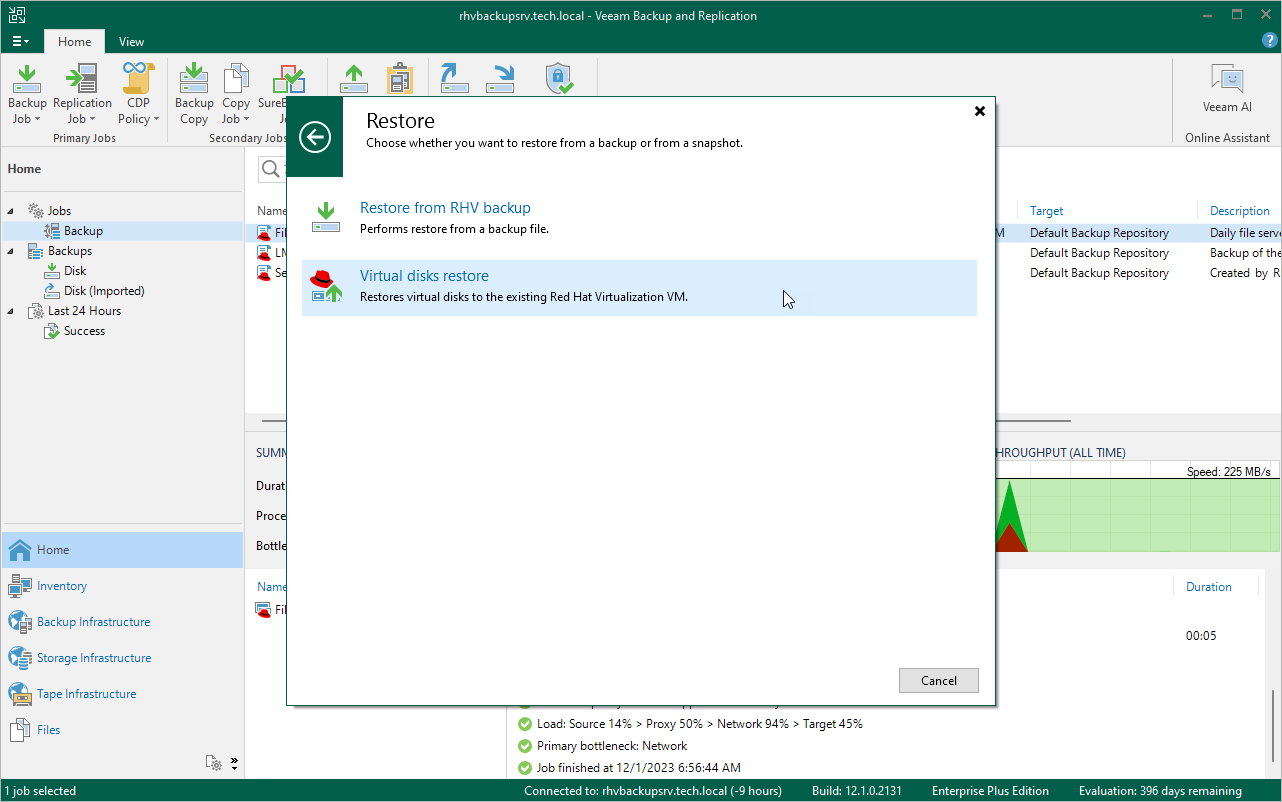Collapse the Jobs tree node arrow

click(12, 211)
